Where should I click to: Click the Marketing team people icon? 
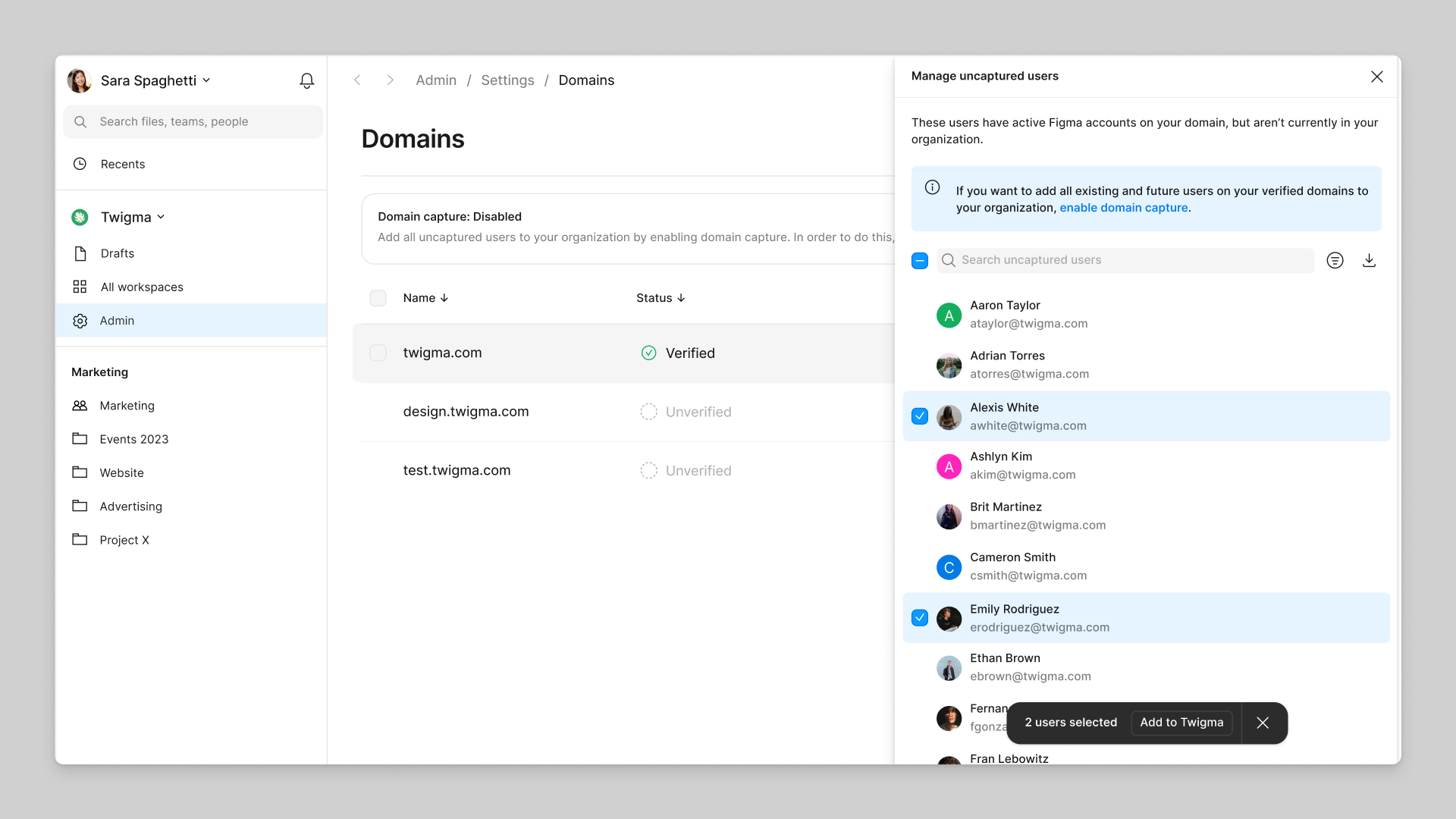click(x=80, y=405)
